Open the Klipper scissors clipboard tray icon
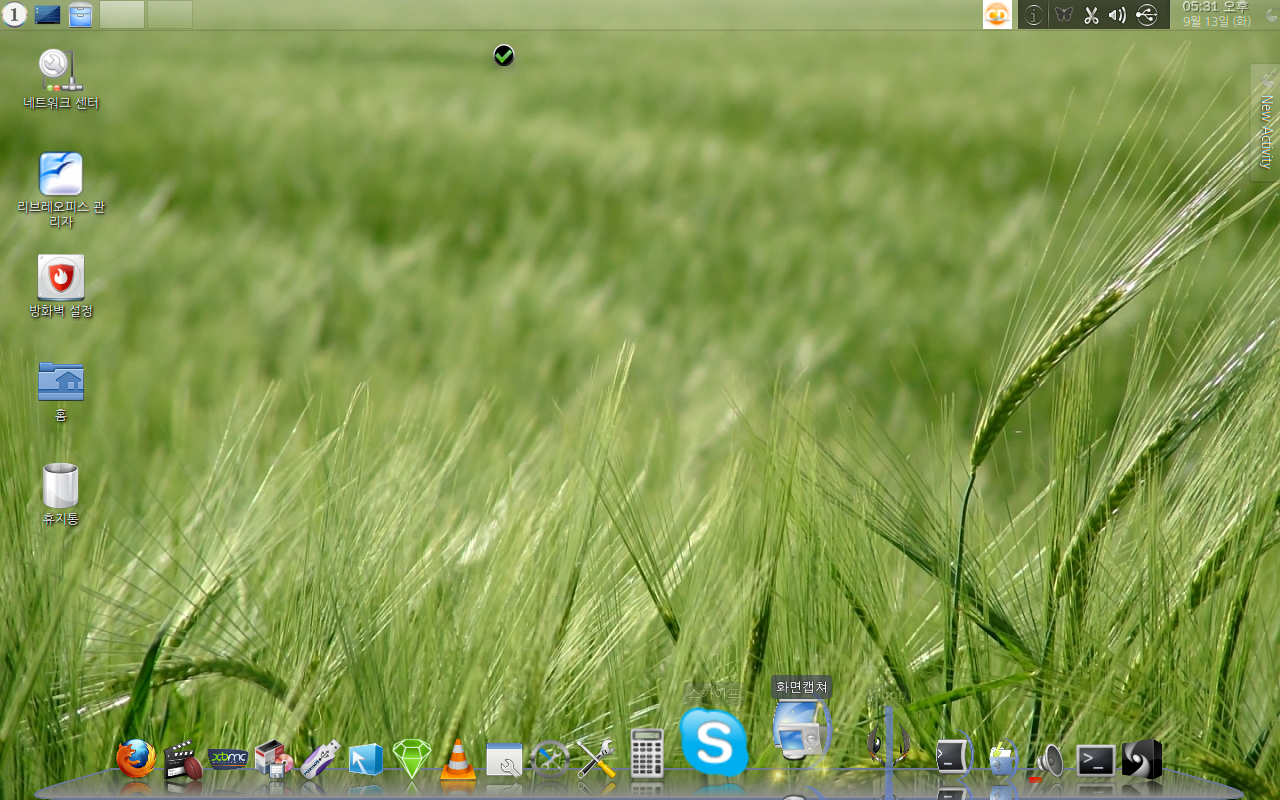The image size is (1280, 800). pyautogui.click(x=1091, y=15)
